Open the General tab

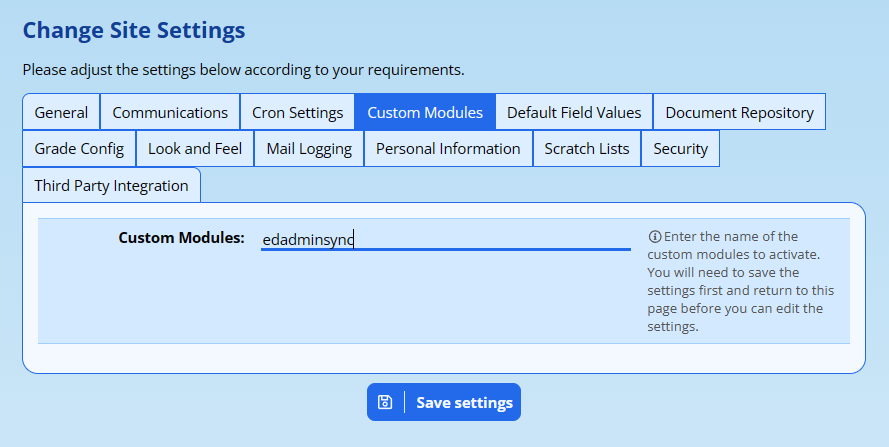[61, 112]
